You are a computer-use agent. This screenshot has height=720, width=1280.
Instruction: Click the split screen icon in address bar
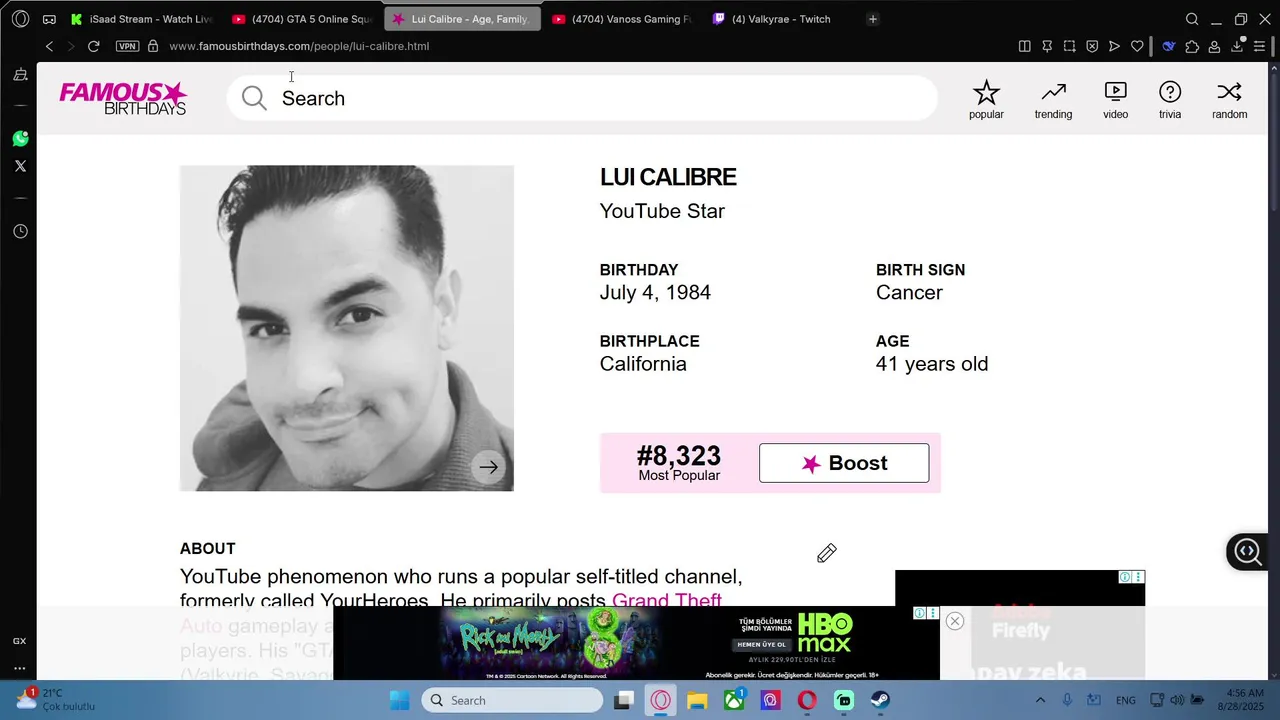point(1024,46)
